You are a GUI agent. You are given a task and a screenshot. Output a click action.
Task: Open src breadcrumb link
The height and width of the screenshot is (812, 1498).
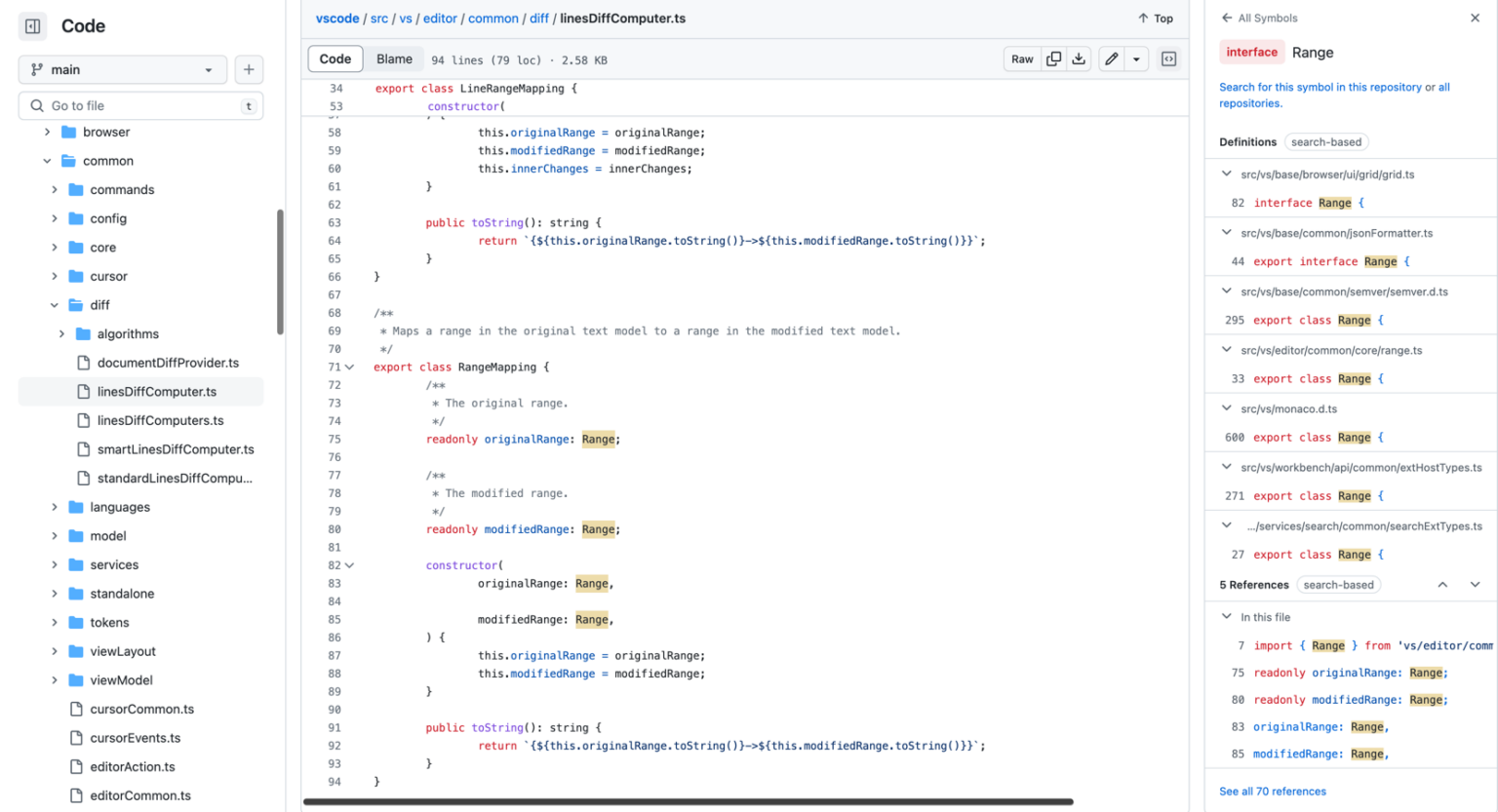click(x=379, y=19)
